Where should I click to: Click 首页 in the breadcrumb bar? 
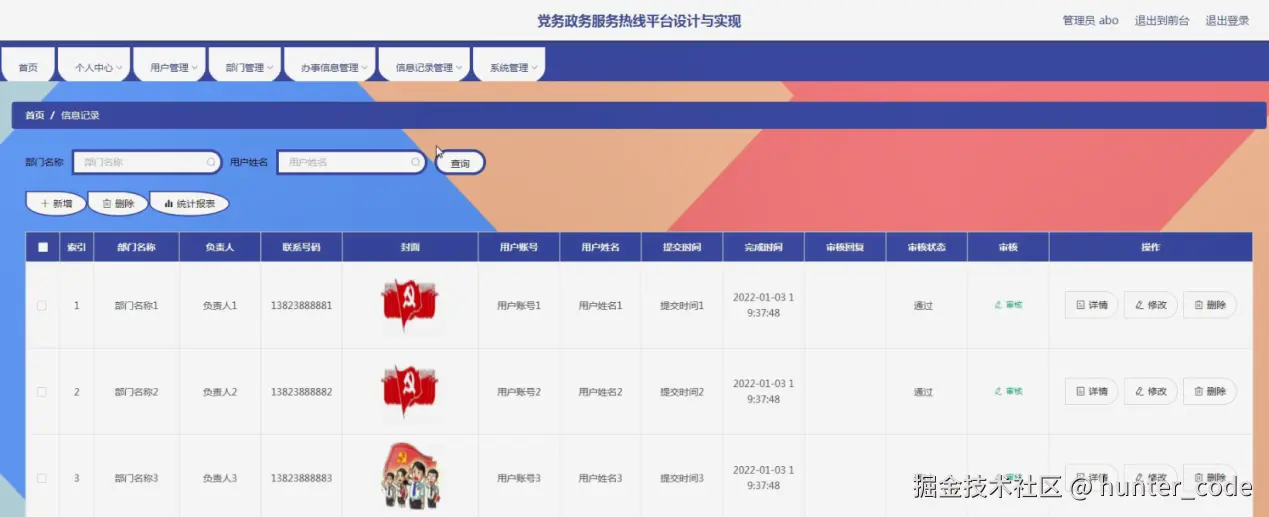coord(35,115)
